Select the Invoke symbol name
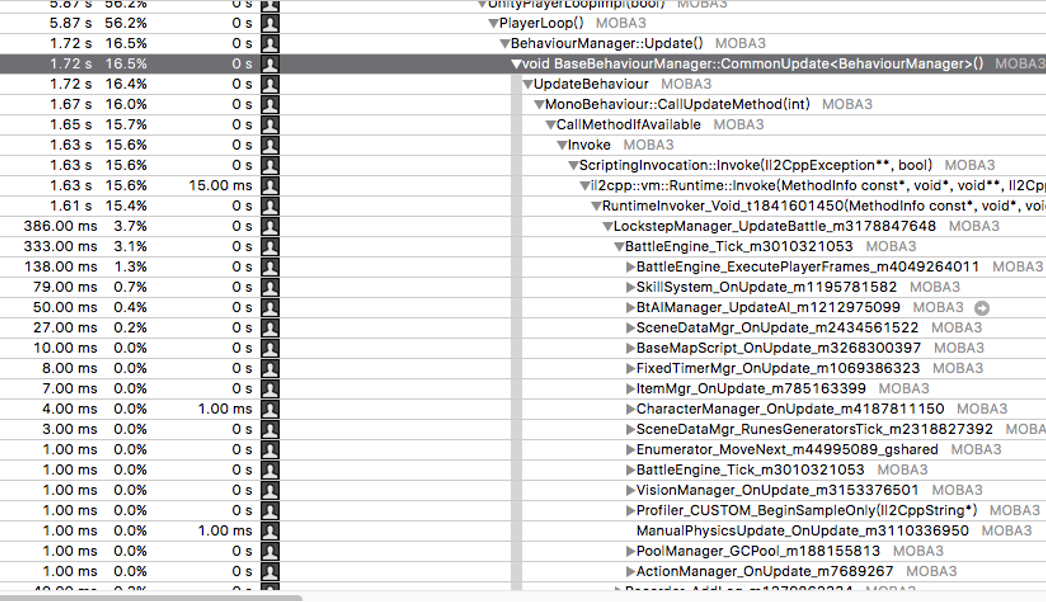 coord(589,145)
